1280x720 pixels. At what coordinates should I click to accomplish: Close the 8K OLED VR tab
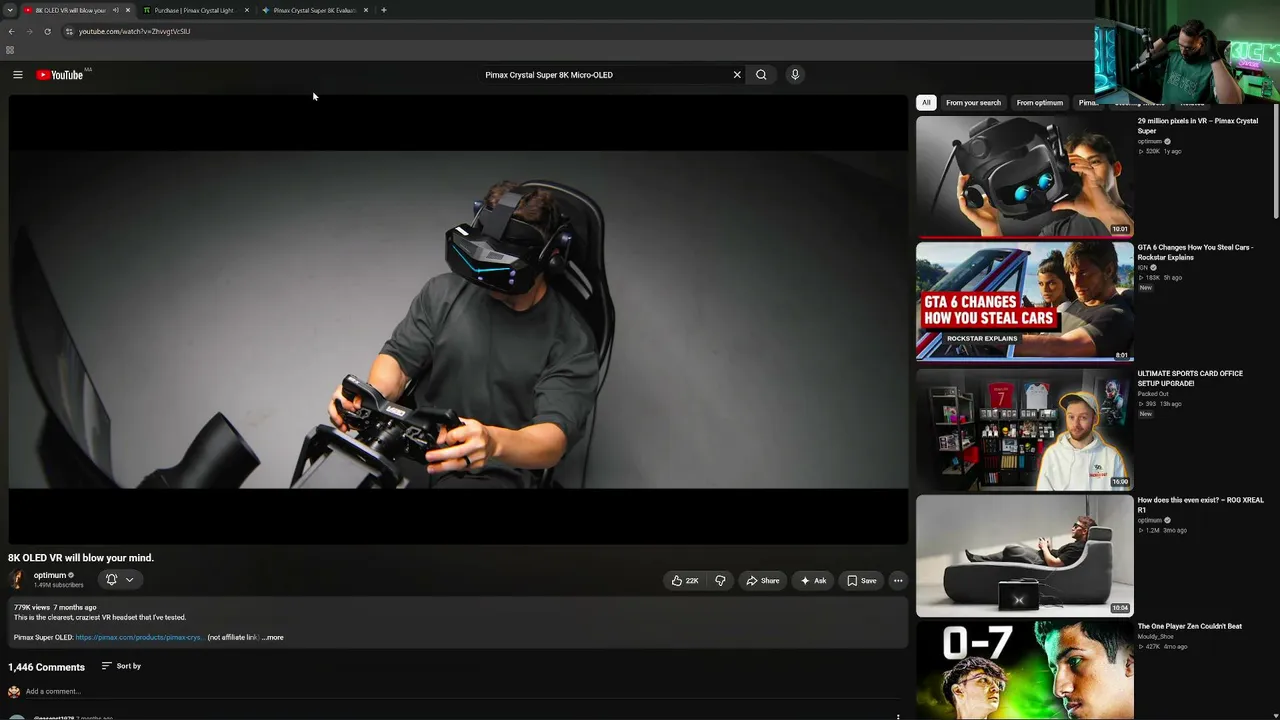127,10
